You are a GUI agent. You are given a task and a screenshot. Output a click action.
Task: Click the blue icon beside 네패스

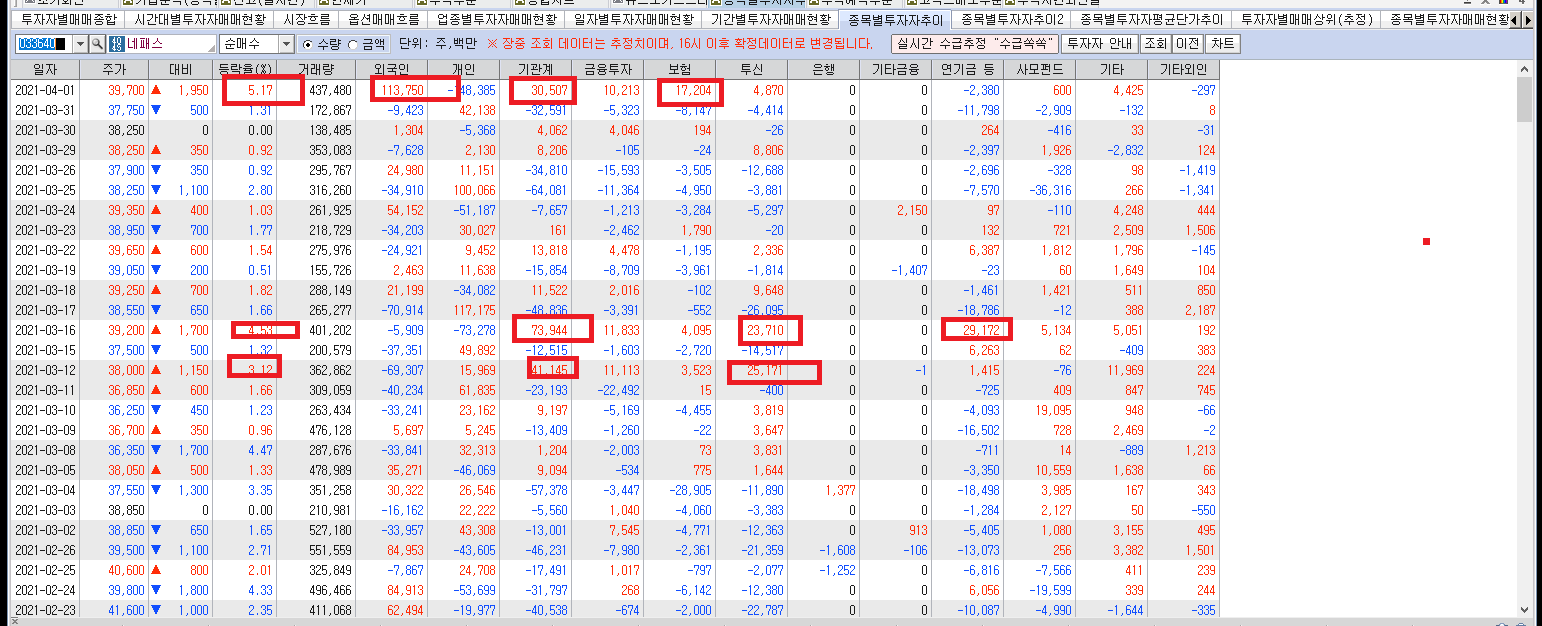pyautogui.click(x=116, y=44)
